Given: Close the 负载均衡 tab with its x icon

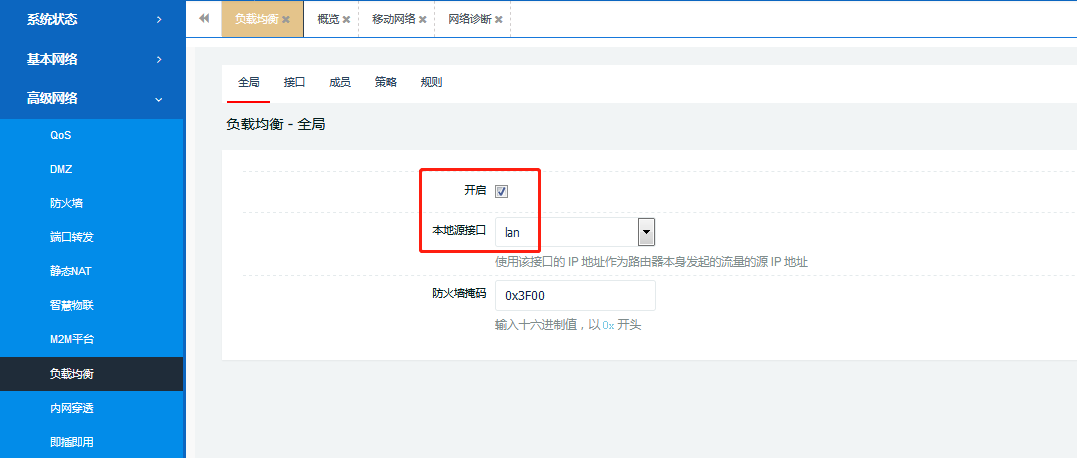Looking at the screenshot, I should click(286, 19).
